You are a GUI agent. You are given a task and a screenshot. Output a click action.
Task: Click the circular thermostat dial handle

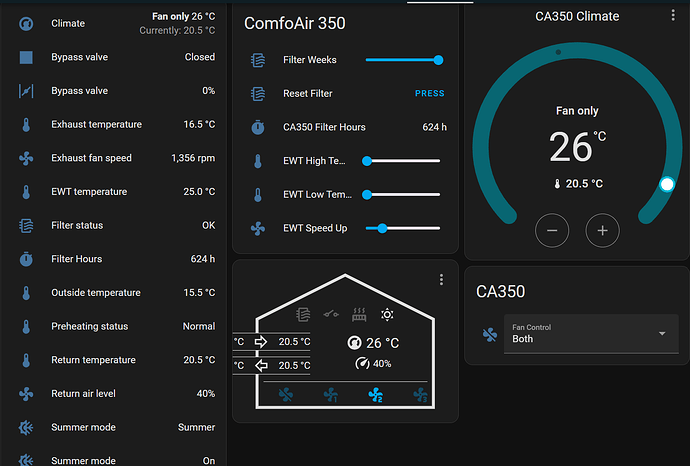point(667,184)
